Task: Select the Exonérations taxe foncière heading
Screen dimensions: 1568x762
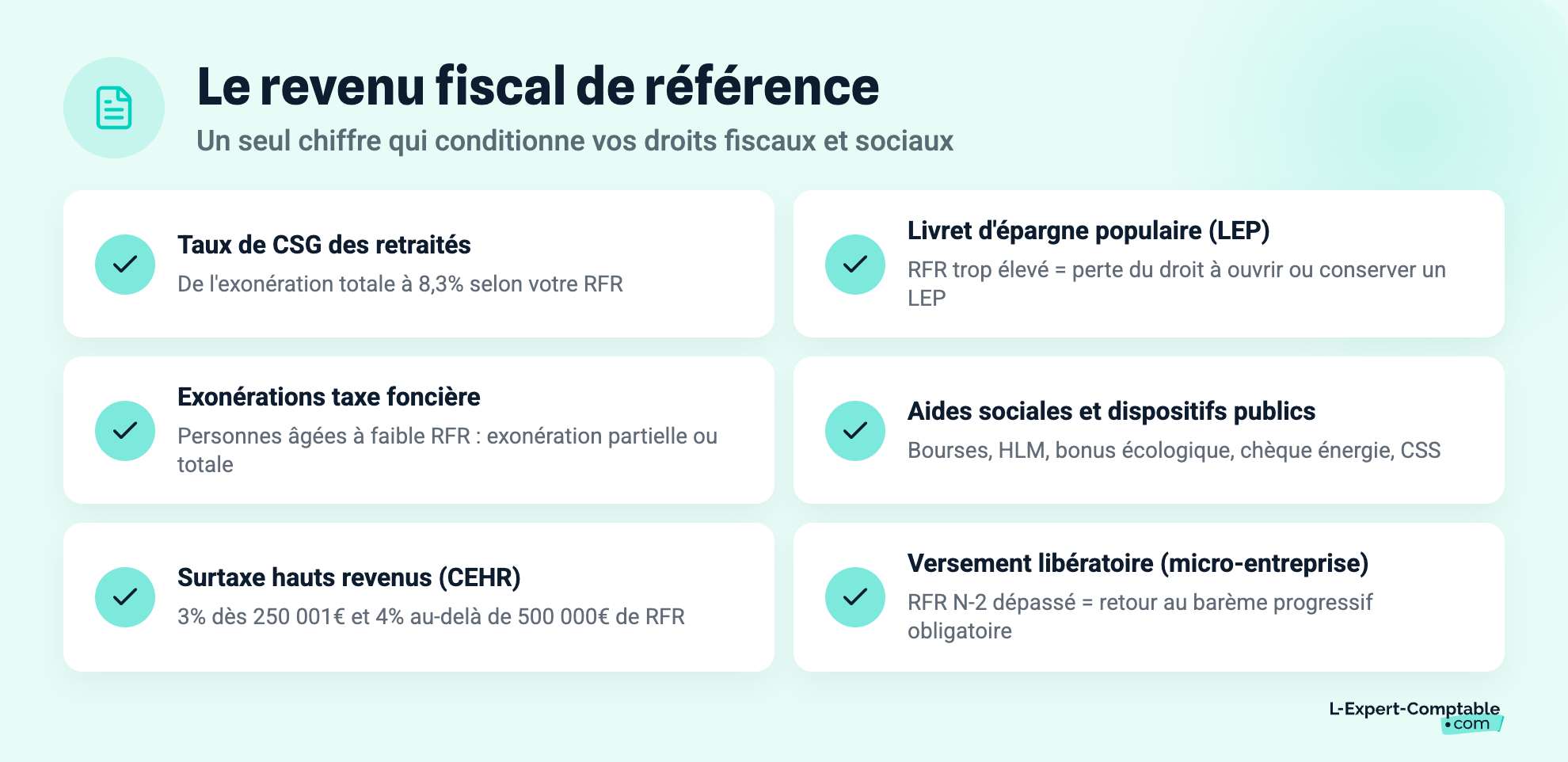Action: coord(329,397)
